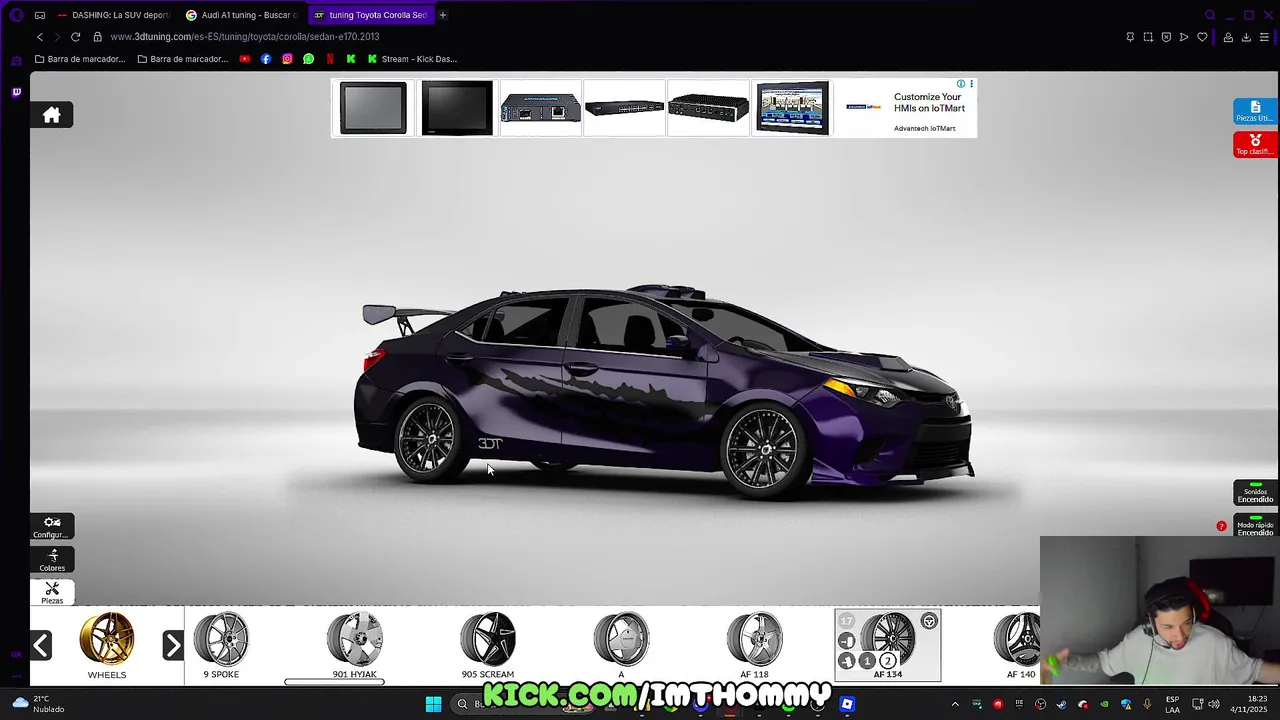Image resolution: width=1280 pixels, height=720 pixels.
Task: Toggle Sonidos Encendido switch
Action: [x=1255, y=492]
